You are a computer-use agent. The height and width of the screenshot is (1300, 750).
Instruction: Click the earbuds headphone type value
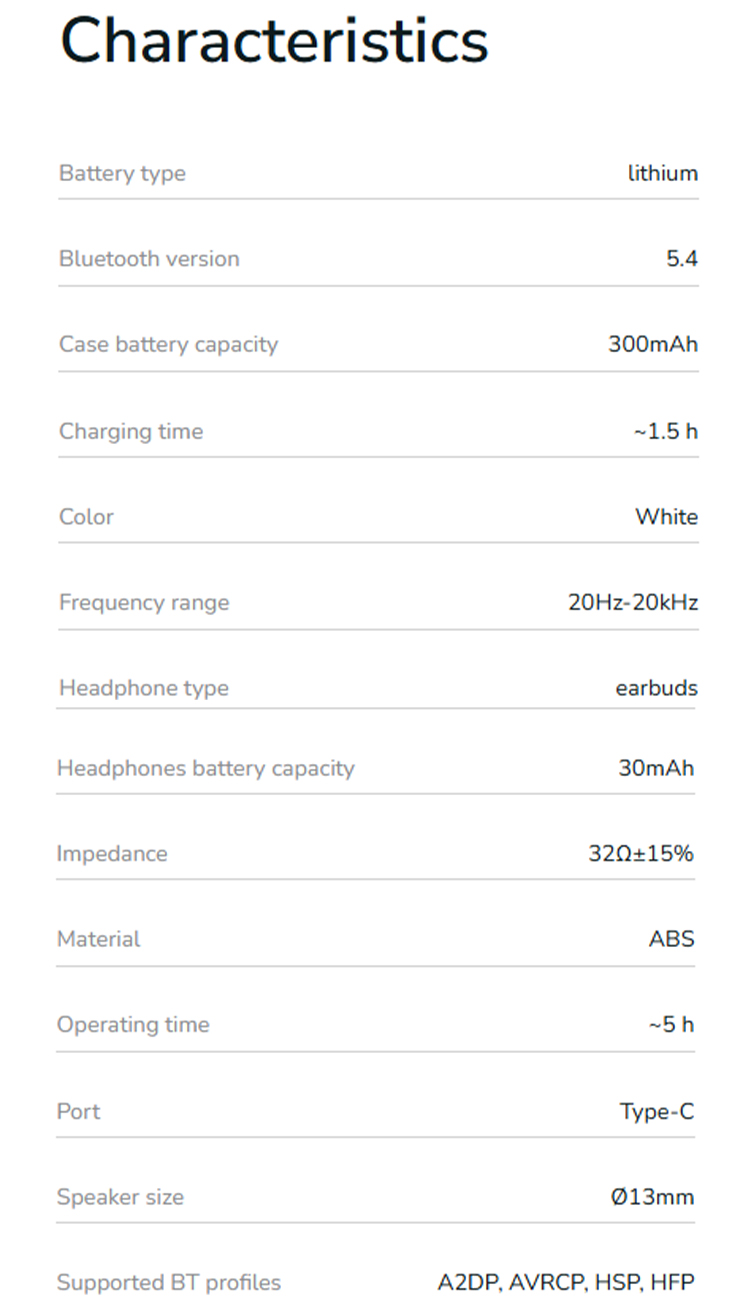pyautogui.click(x=657, y=688)
